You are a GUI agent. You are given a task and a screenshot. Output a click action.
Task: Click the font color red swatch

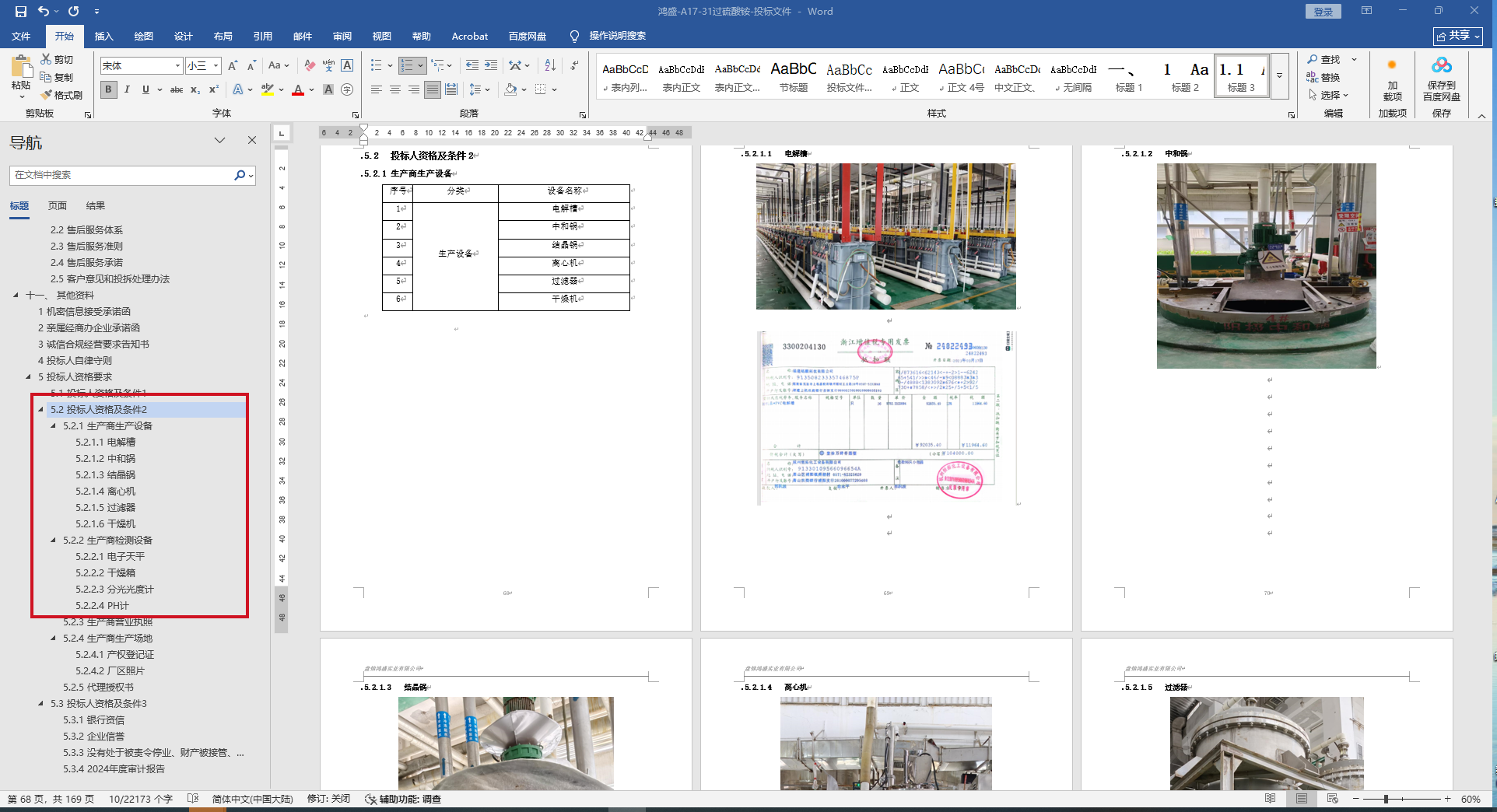[298, 89]
